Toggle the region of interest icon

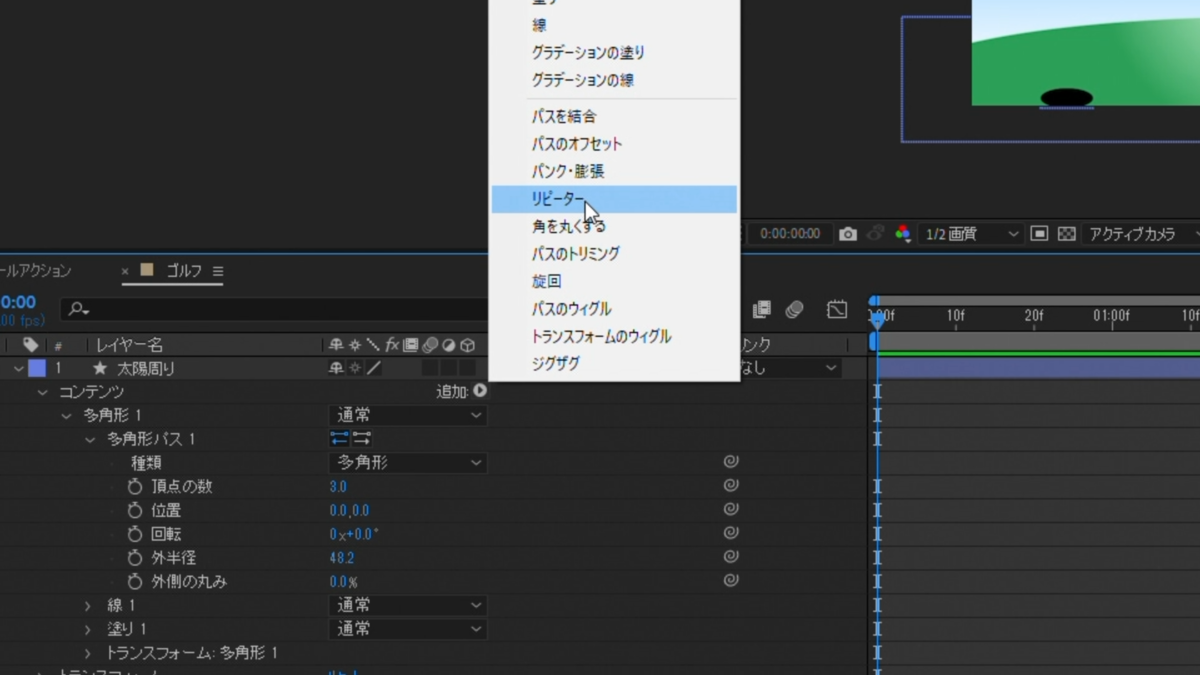[x=1039, y=234]
